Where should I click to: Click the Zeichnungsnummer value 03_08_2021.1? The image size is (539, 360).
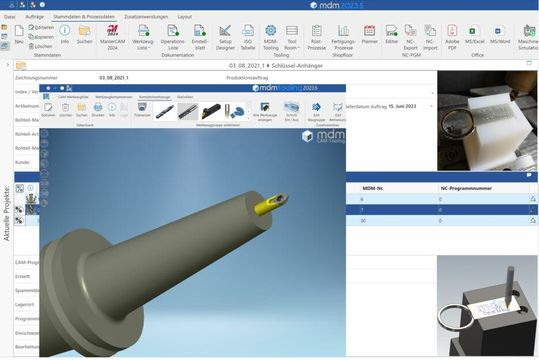pyautogui.click(x=114, y=78)
